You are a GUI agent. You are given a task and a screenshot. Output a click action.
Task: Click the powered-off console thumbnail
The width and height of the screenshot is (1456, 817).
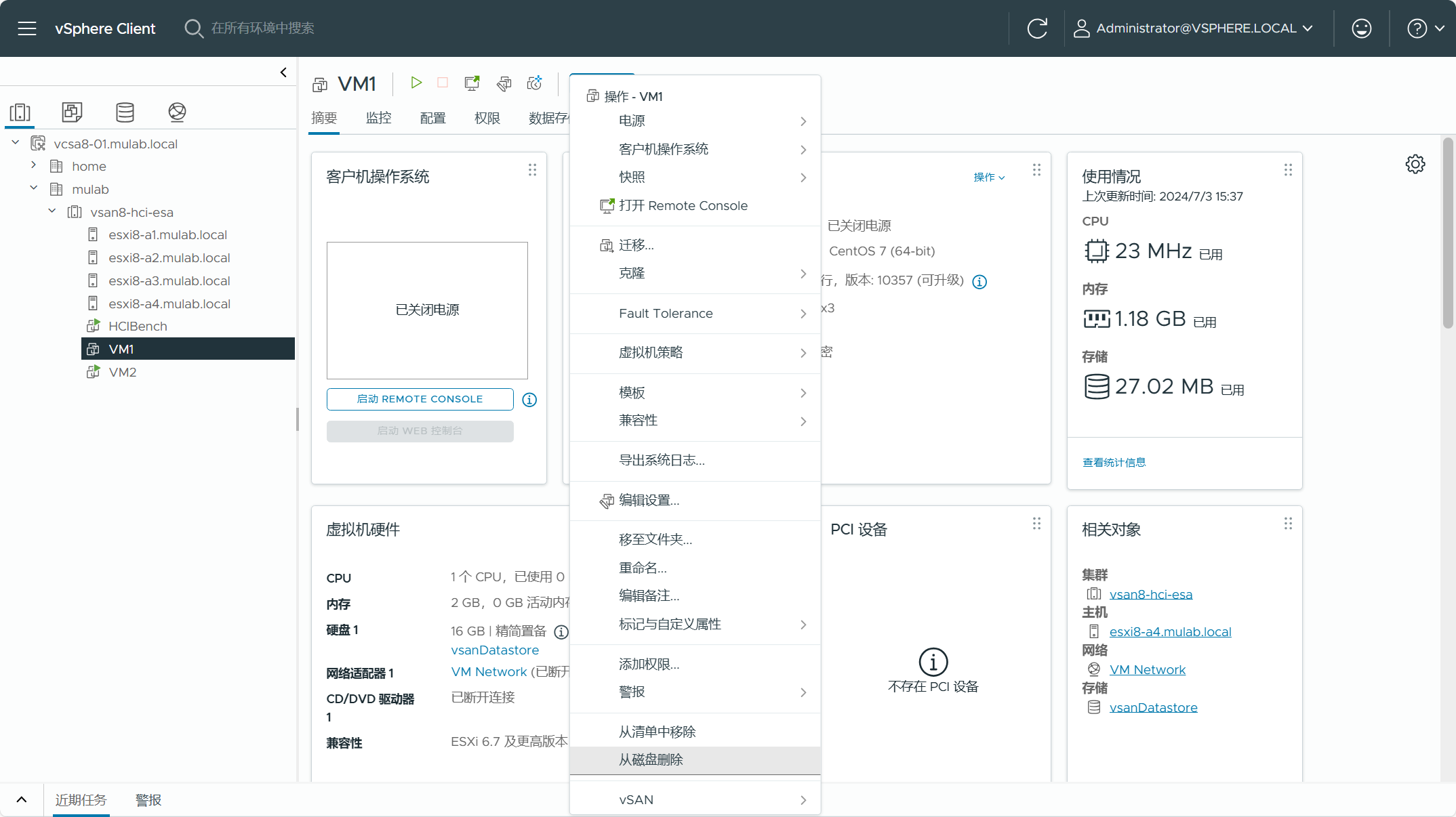(427, 310)
